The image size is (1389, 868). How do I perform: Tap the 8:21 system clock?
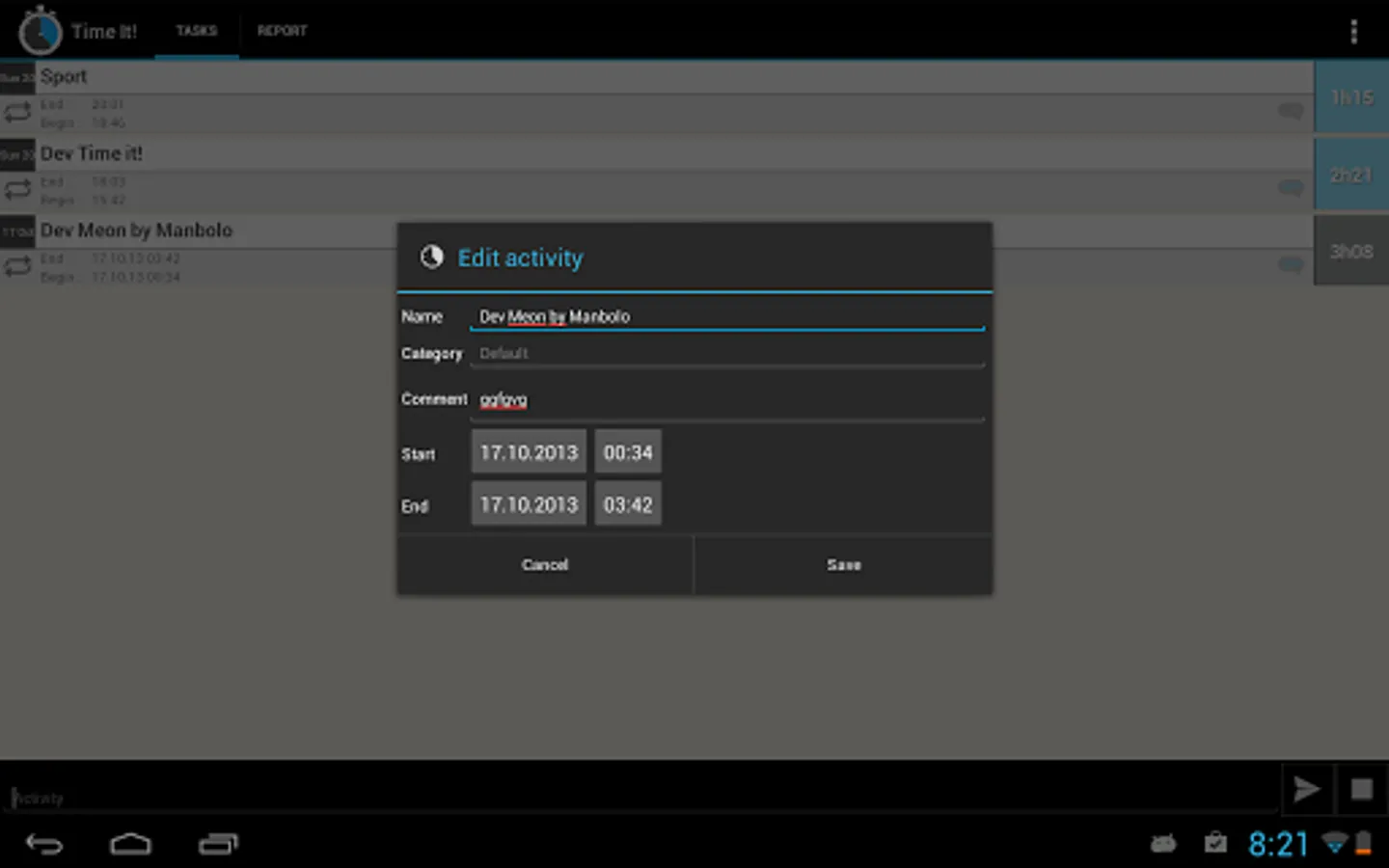coord(1279,844)
